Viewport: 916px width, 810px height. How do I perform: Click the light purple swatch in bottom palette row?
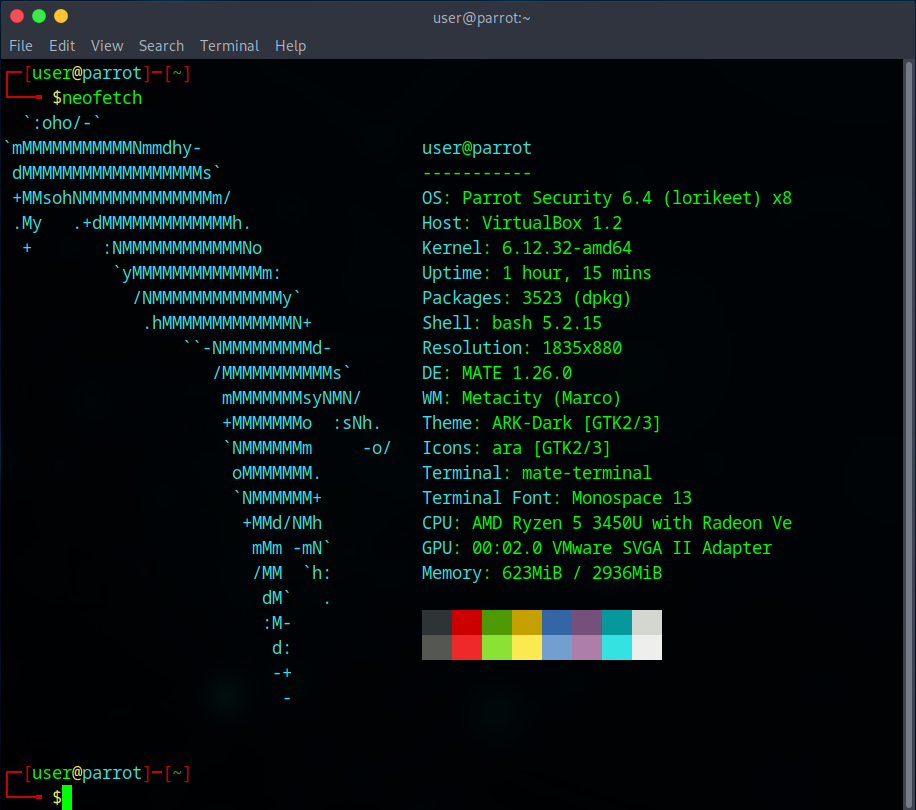click(x=587, y=647)
